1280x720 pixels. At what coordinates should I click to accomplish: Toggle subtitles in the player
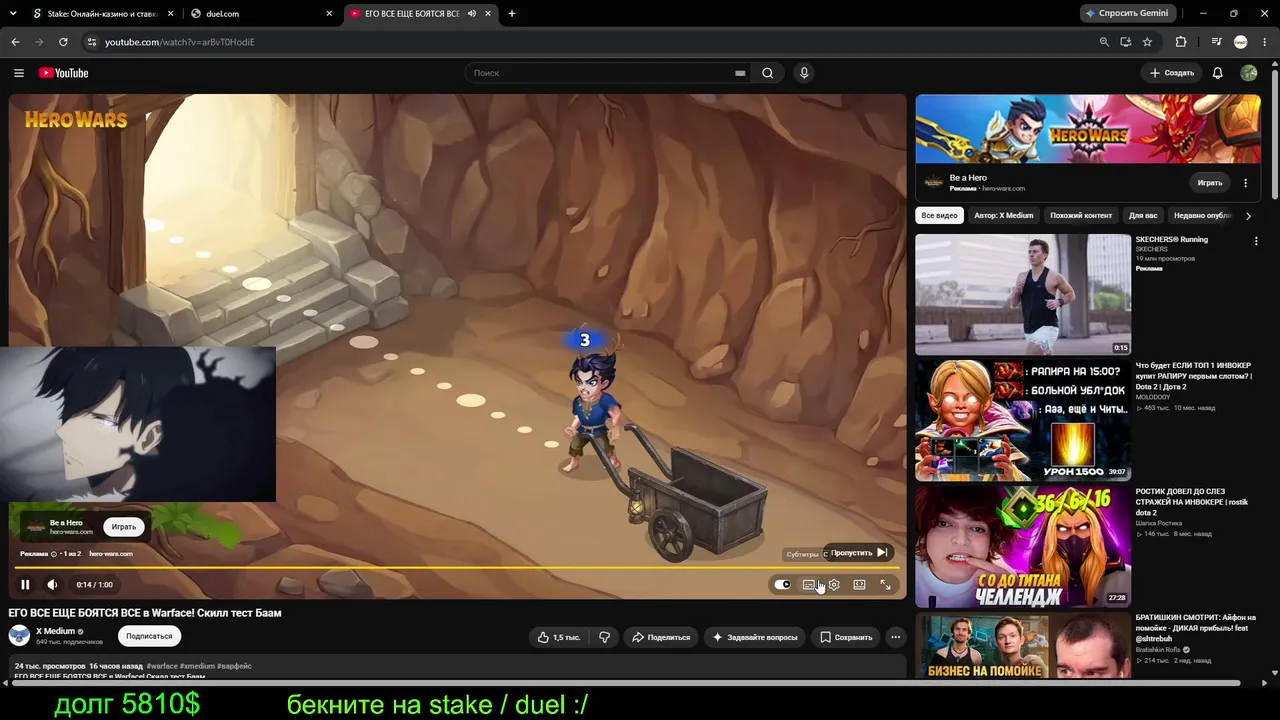pyautogui.click(x=808, y=585)
